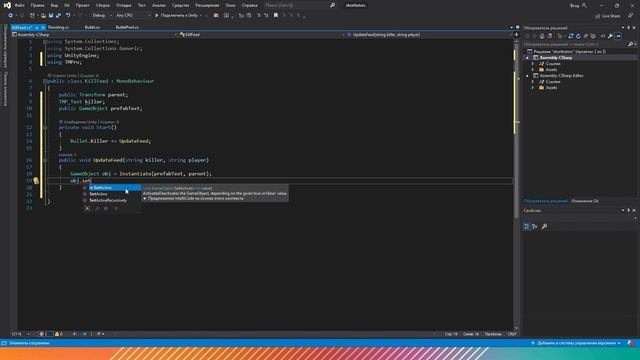This screenshot has height=360, width=640.
Task: Click the Solution Explorer search magnifier icon
Action: [x=630, y=44]
